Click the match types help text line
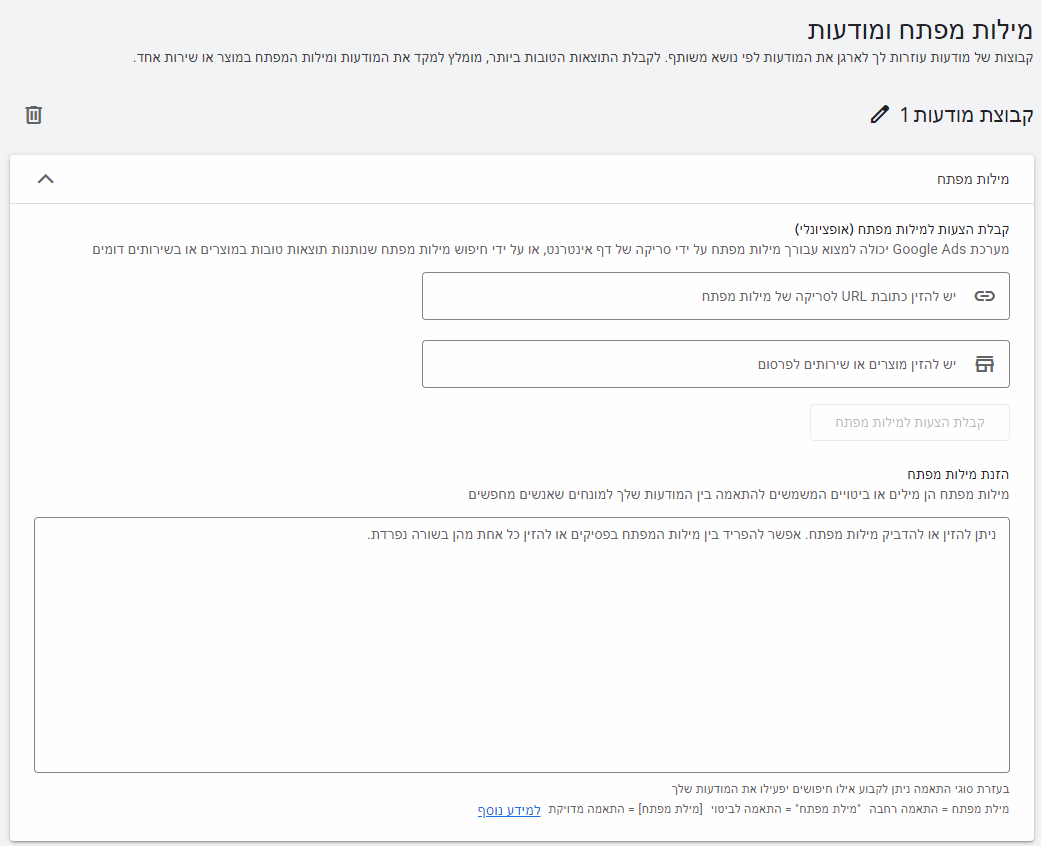Viewport: 1041px width, 846px height. 840,790
